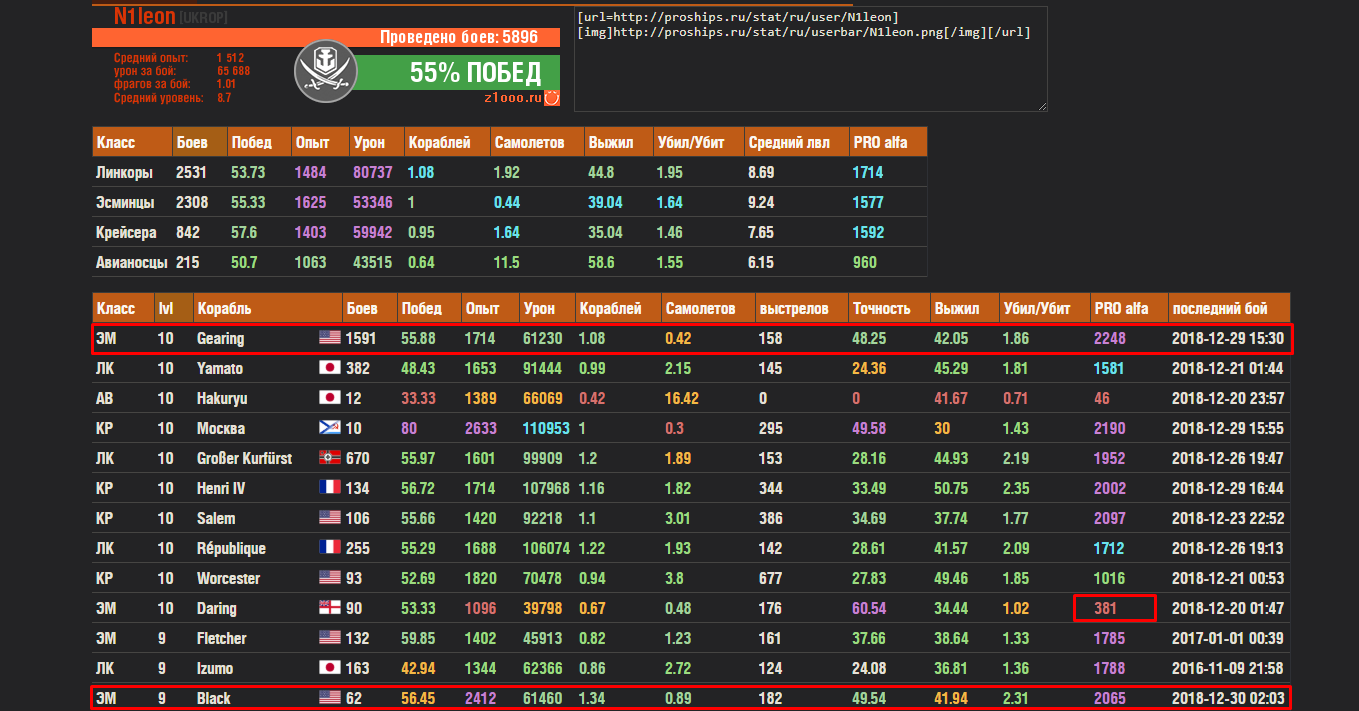Sort the class summary table by Средний лвл
This screenshot has width=1359, height=711.
click(x=795, y=142)
